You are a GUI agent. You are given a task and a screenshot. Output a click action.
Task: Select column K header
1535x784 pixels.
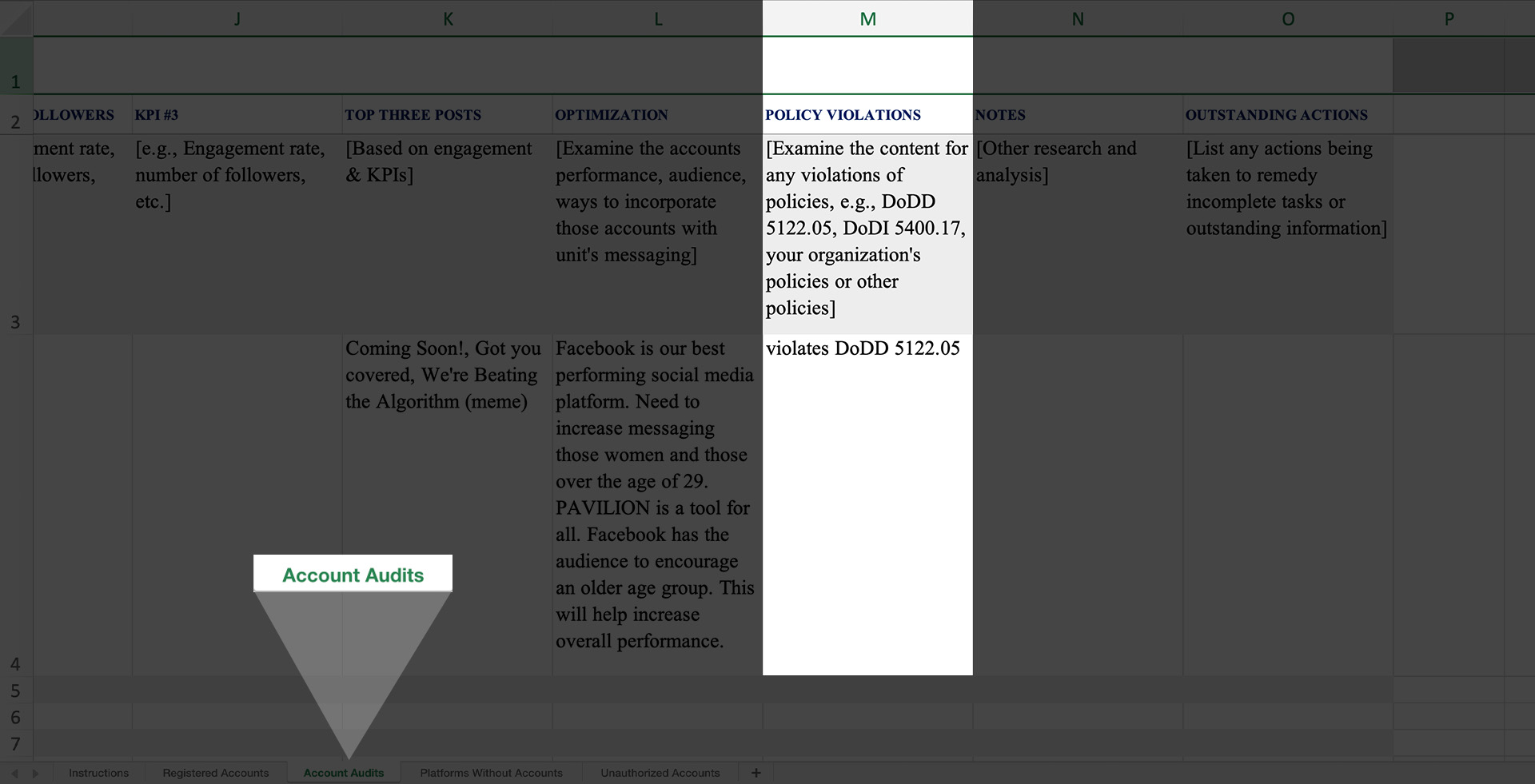(448, 18)
